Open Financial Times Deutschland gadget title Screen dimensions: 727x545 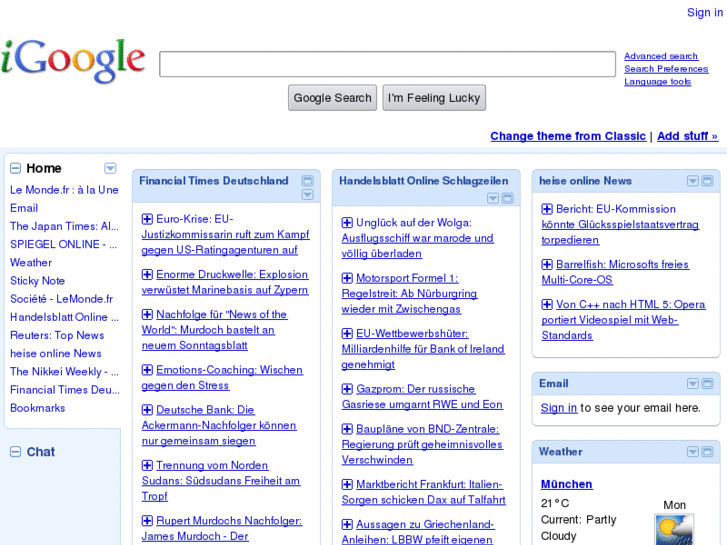tap(214, 181)
